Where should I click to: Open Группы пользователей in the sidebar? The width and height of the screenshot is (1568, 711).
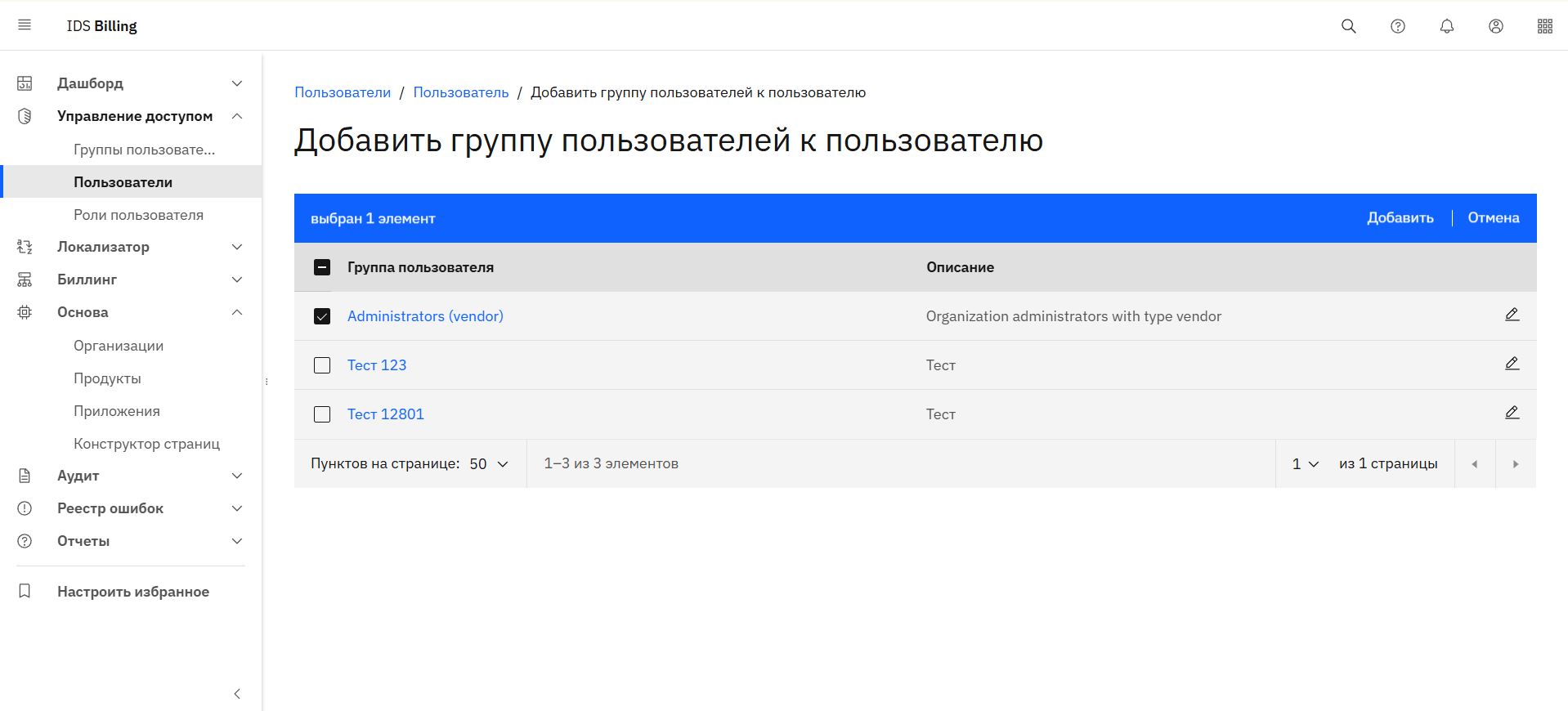pyautogui.click(x=144, y=150)
